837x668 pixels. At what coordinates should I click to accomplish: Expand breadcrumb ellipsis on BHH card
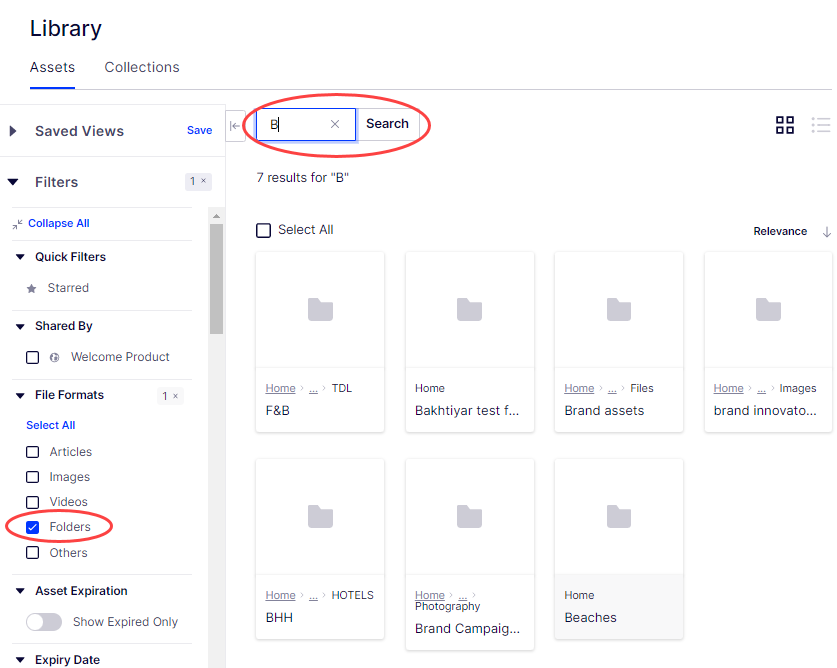pos(313,596)
